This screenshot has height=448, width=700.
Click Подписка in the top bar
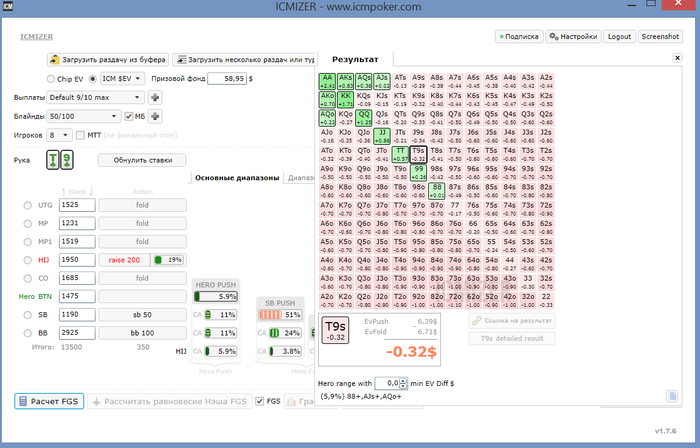tap(519, 37)
